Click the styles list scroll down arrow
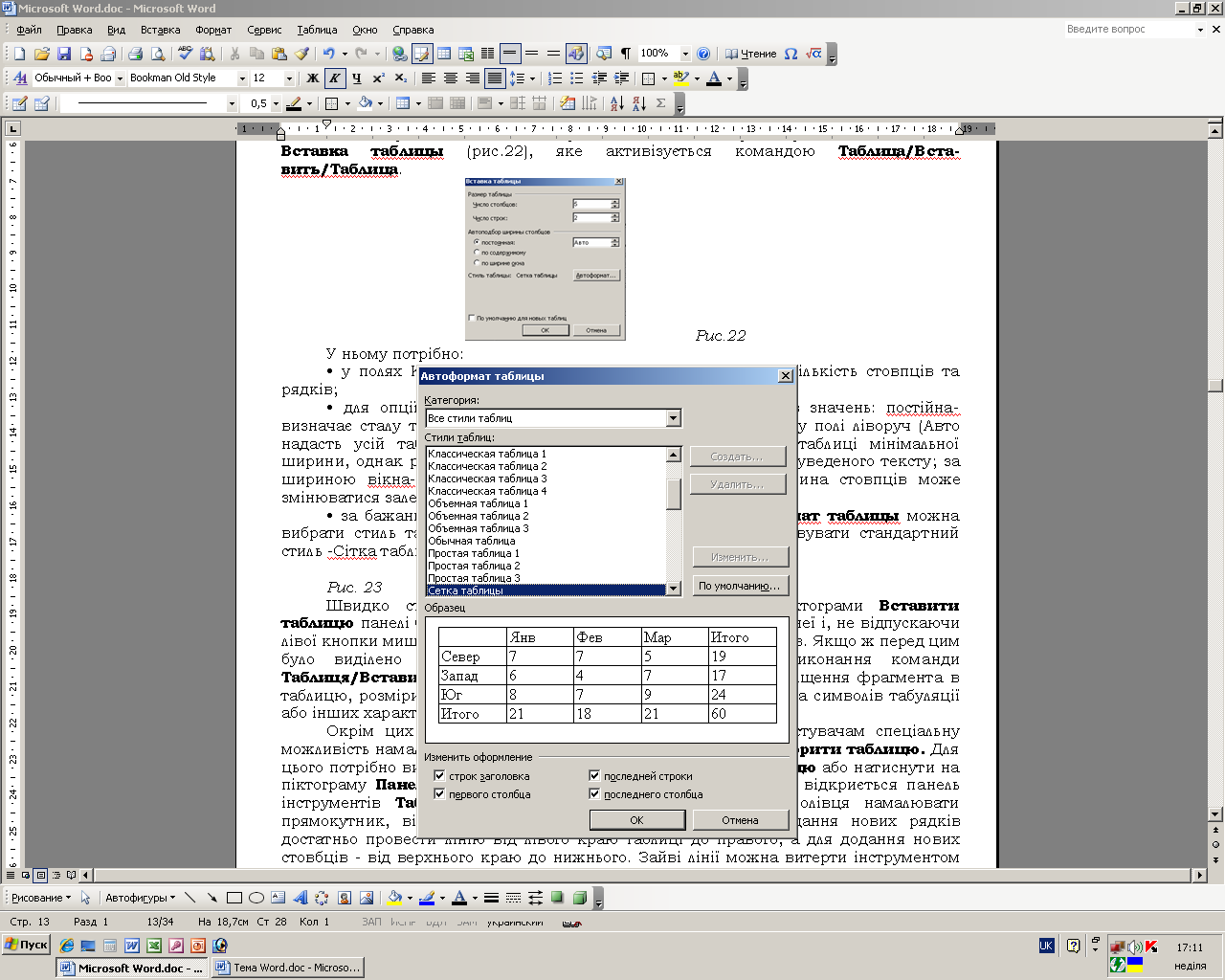 pos(674,588)
